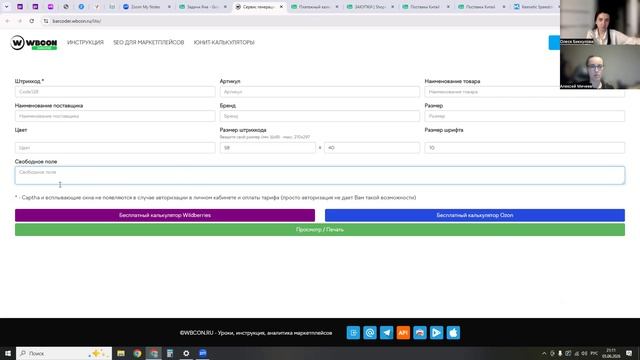Screen dimensions: 640x360
Task: Focus the Артикул input field
Action: coord(320,92)
